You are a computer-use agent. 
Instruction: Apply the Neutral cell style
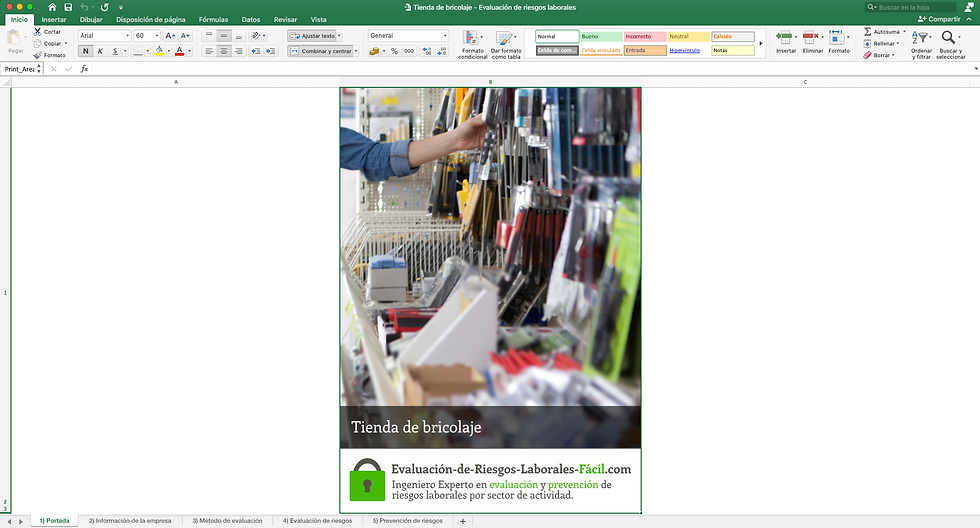tap(688, 36)
